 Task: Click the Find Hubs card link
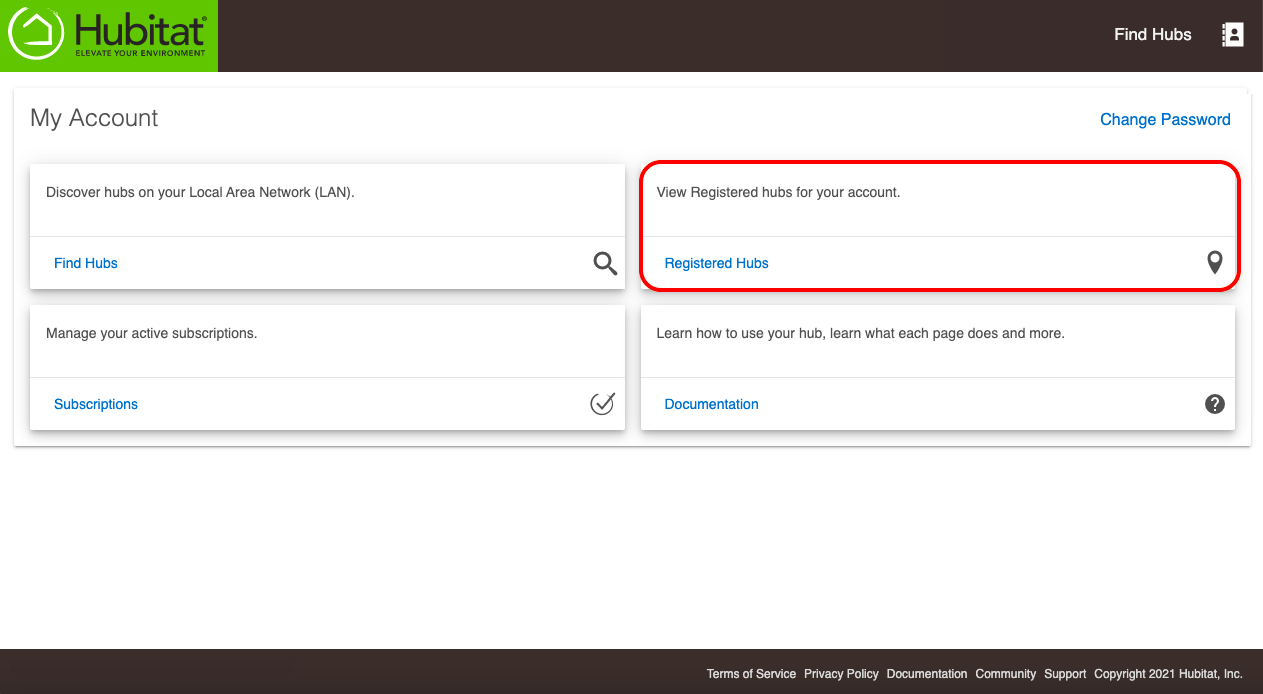(x=85, y=263)
